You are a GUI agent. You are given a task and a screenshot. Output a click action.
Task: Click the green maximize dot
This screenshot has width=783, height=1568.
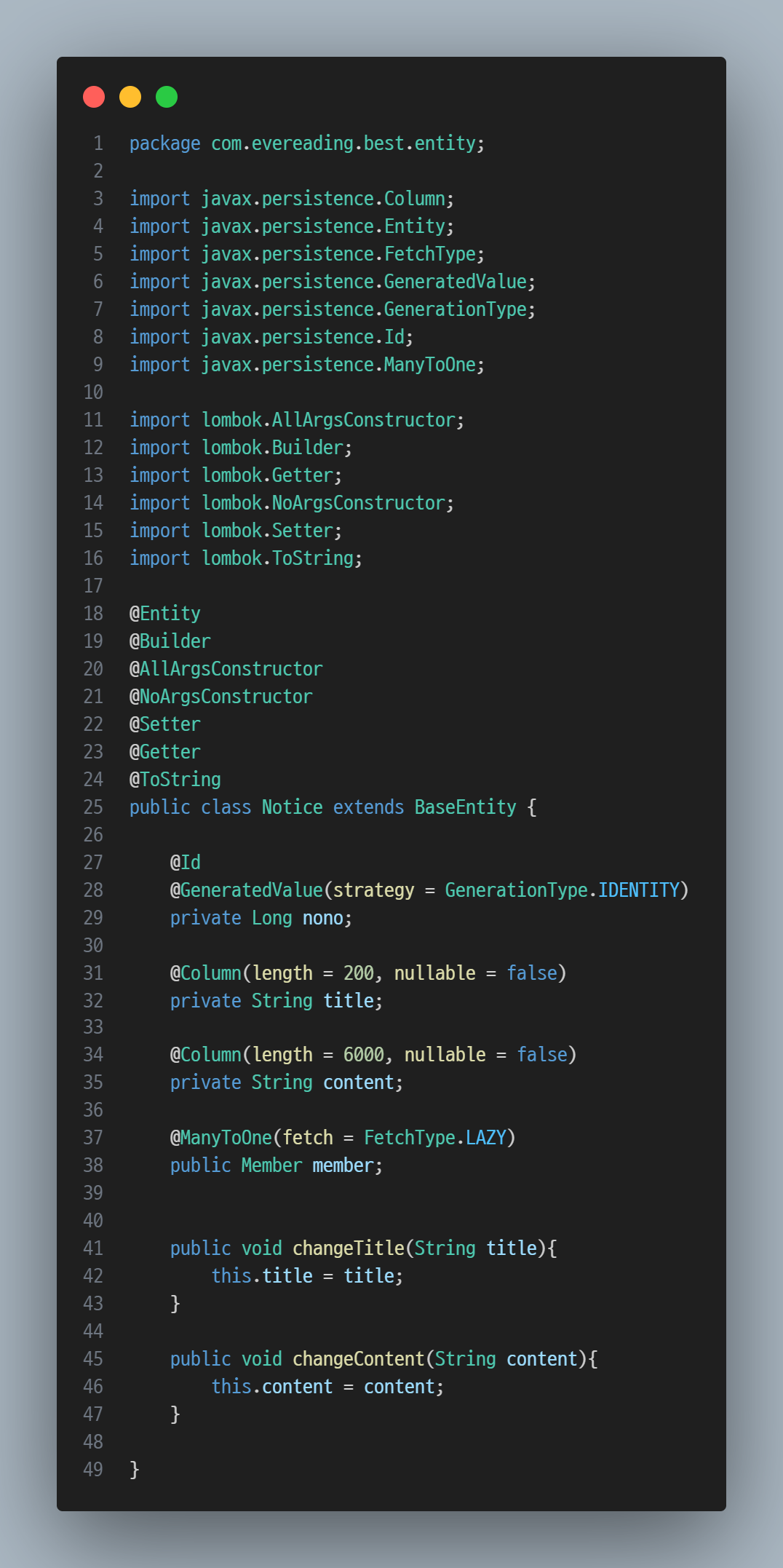167,97
